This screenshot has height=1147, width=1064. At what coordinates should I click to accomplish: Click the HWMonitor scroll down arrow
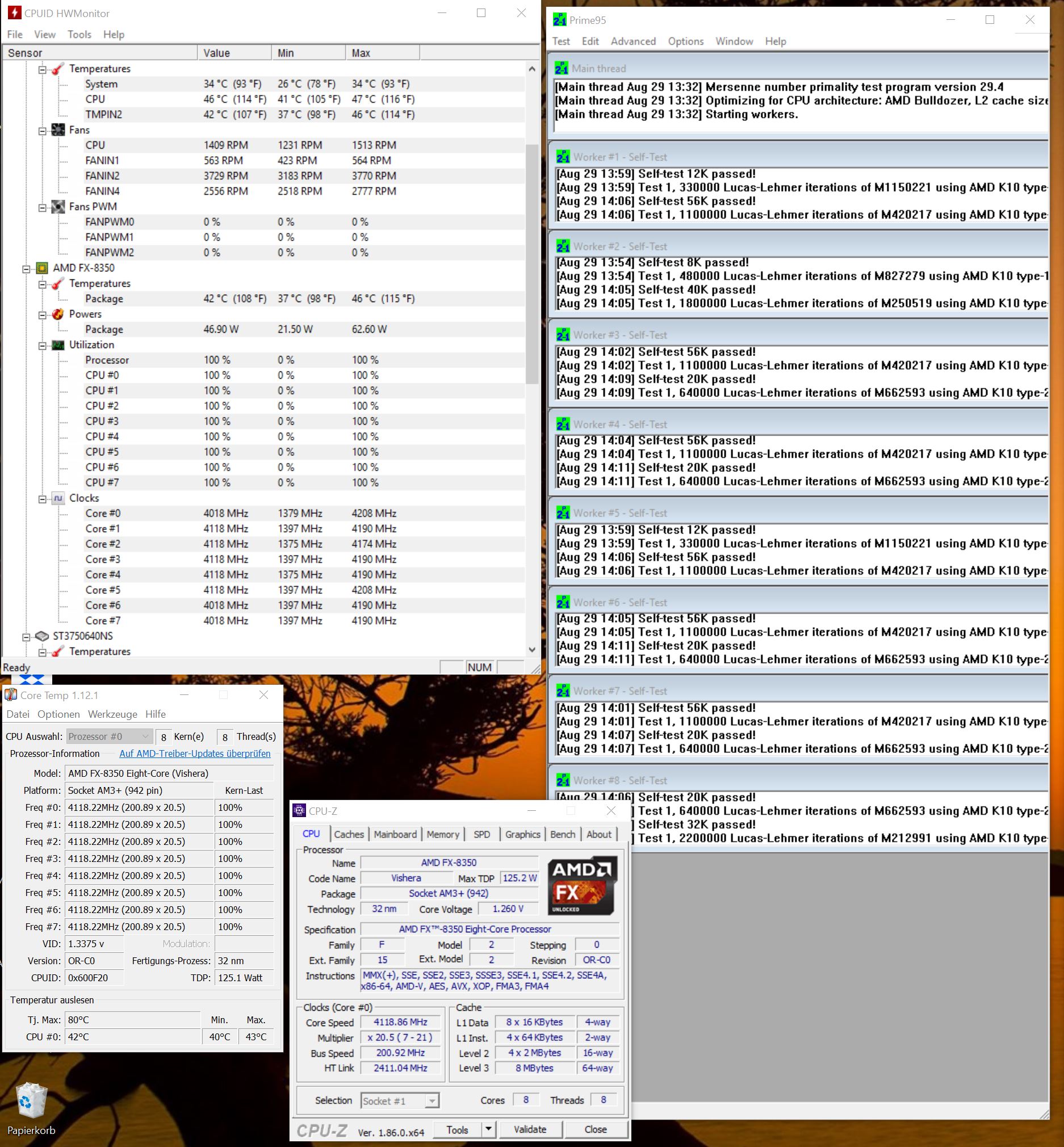[532, 650]
